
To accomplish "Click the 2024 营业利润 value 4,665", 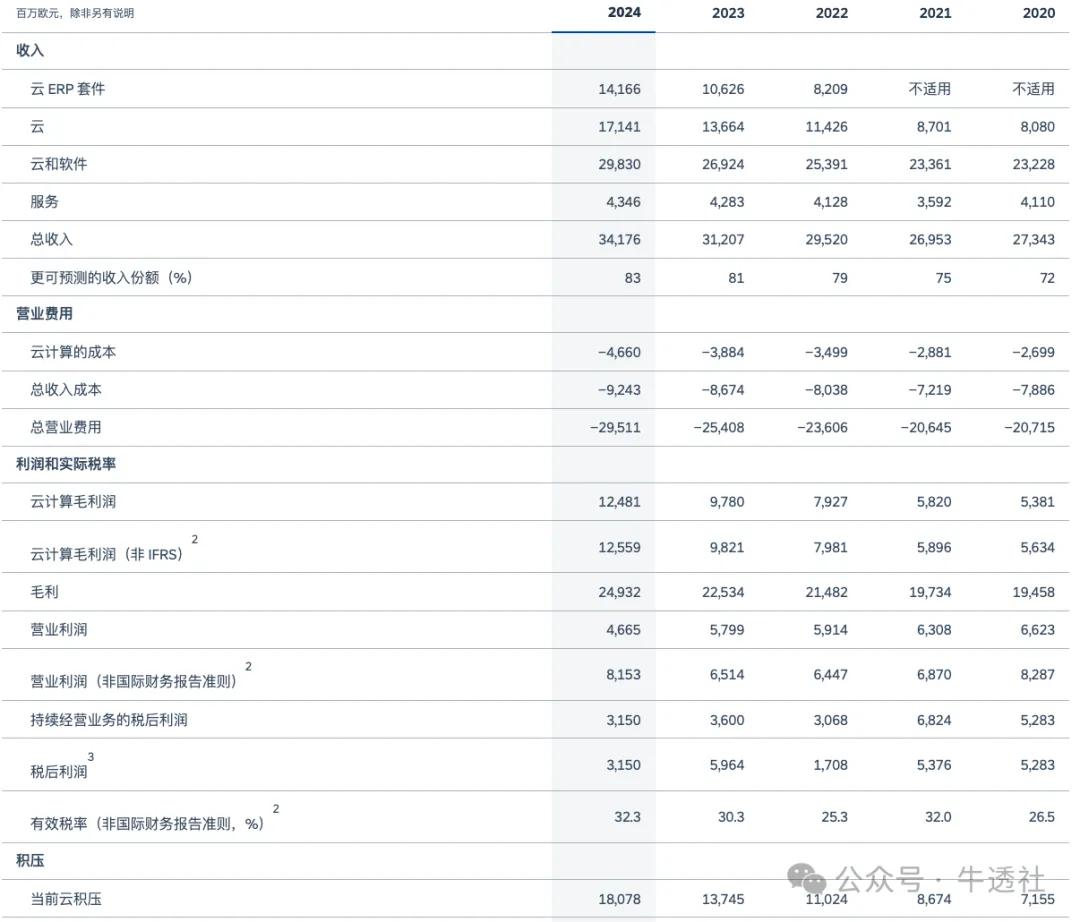I will (623, 630).
